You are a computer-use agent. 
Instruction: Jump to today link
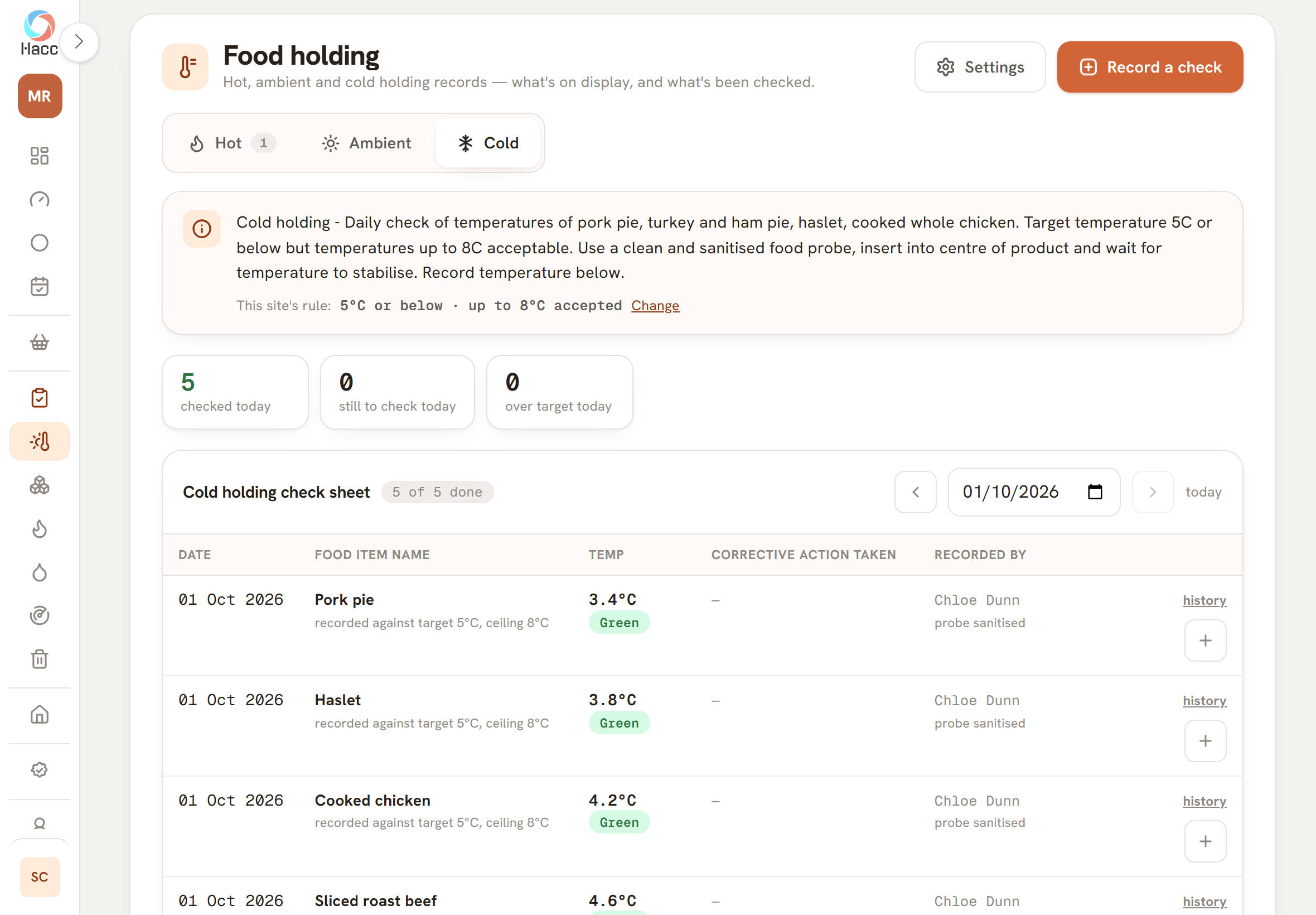pyautogui.click(x=1203, y=492)
